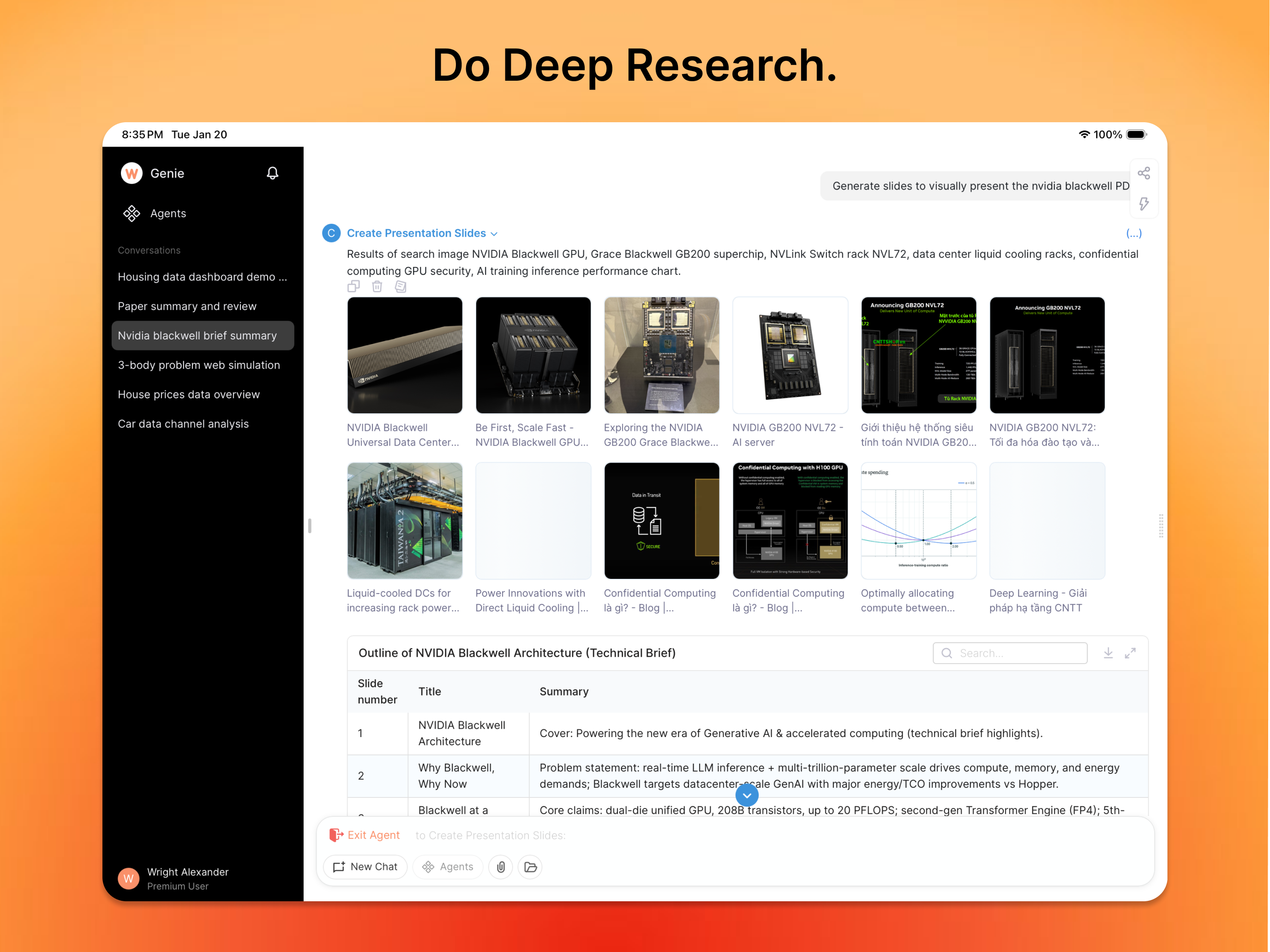
Task: Click the Deep Learning - Giải pháp caption
Action: coord(1038,600)
